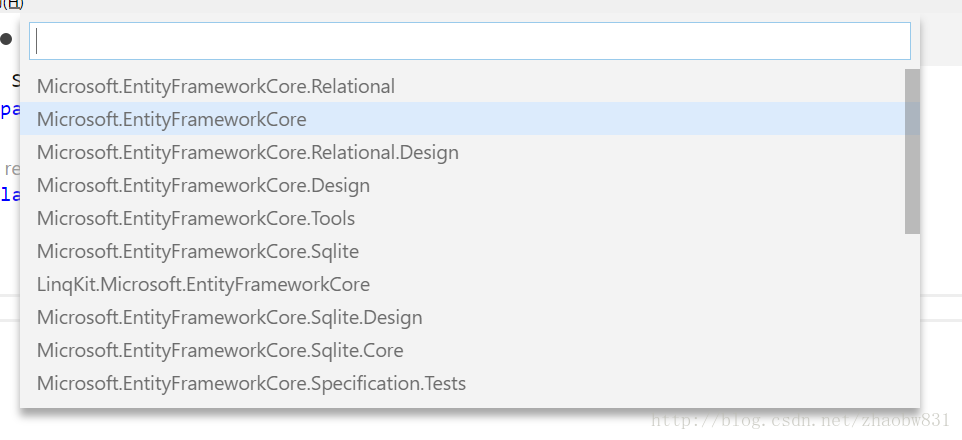Image resolution: width=962 pixels, height=440 pixels.
Task: Select Microsoft.EntityFrameworkCore.Design option
Action: point(203,185)
